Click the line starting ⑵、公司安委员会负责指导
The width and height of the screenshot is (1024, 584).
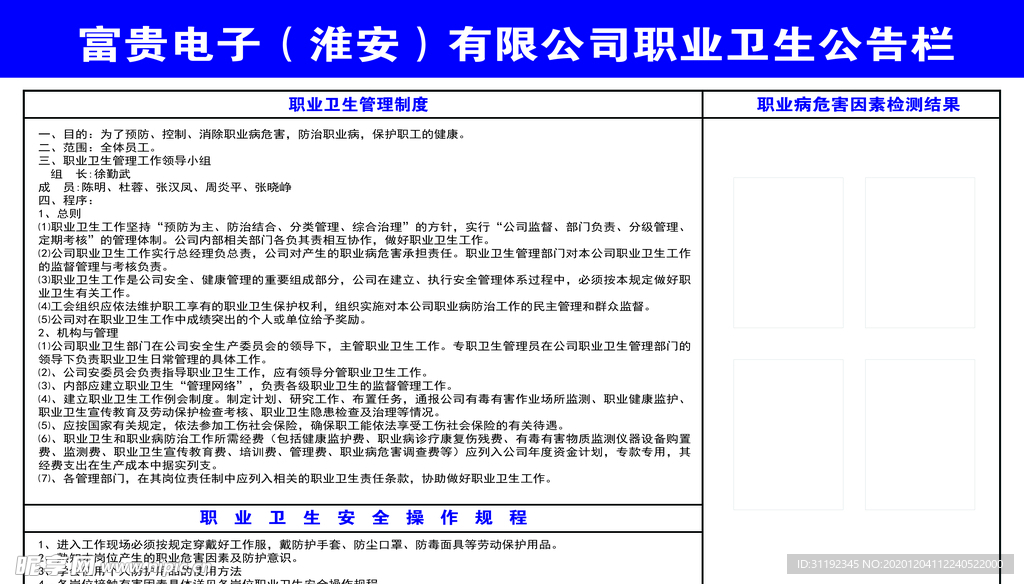[234, 372]
